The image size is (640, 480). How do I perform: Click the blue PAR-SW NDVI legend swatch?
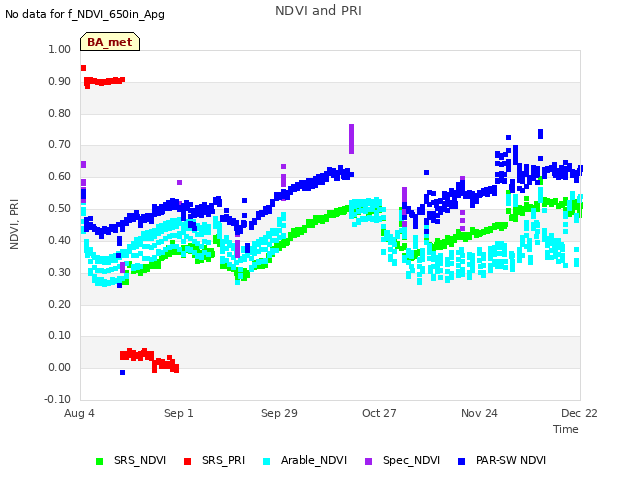tap(462, 461)
